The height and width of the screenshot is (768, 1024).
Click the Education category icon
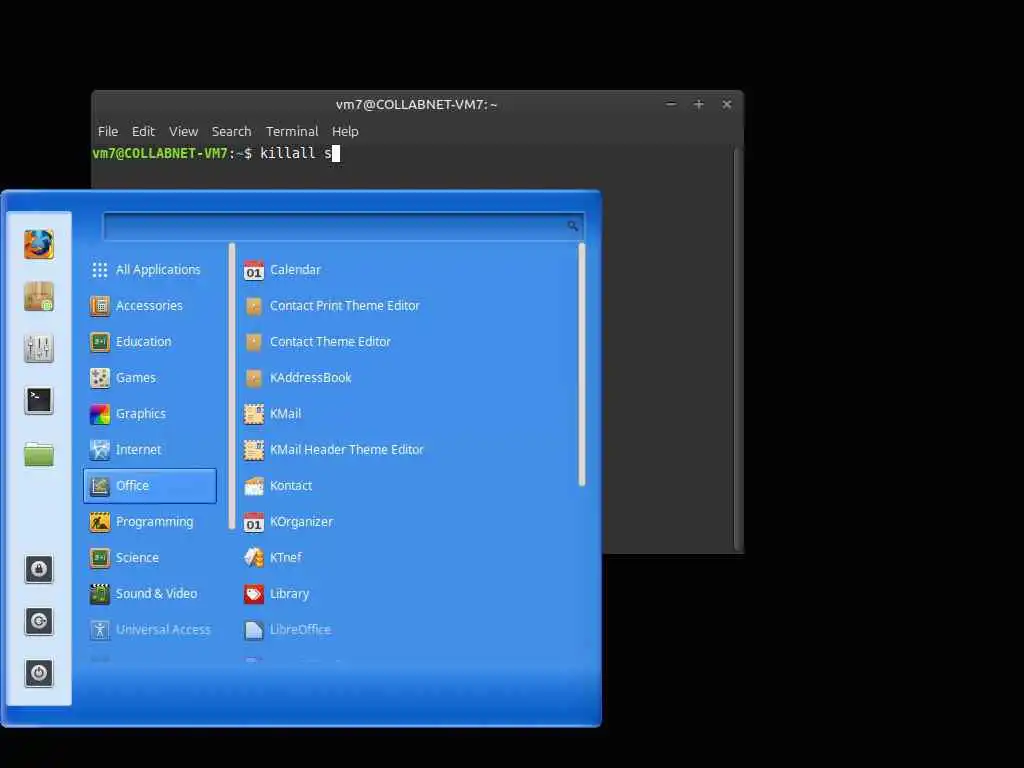99,342
